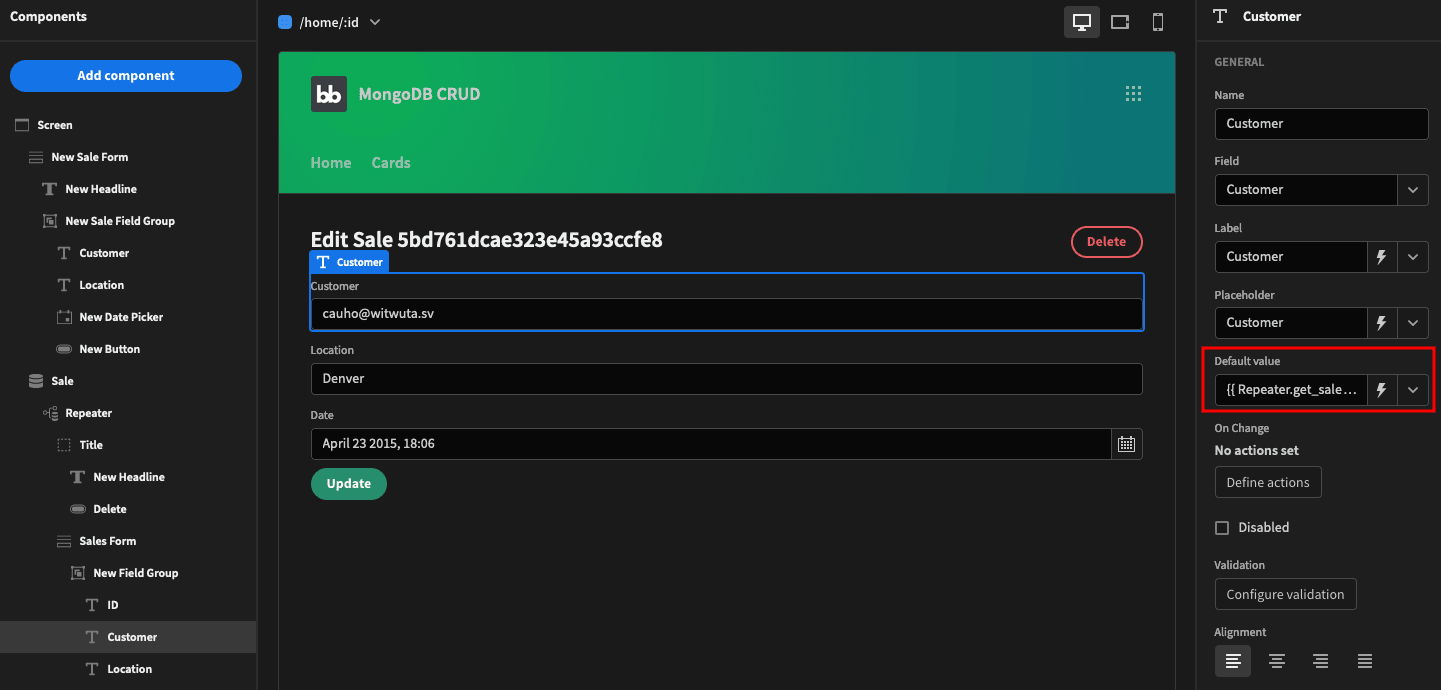This screenshot has width=1441, height=690.
Task: Open the Cards navigation link
Action: click(x=391, y=163)
